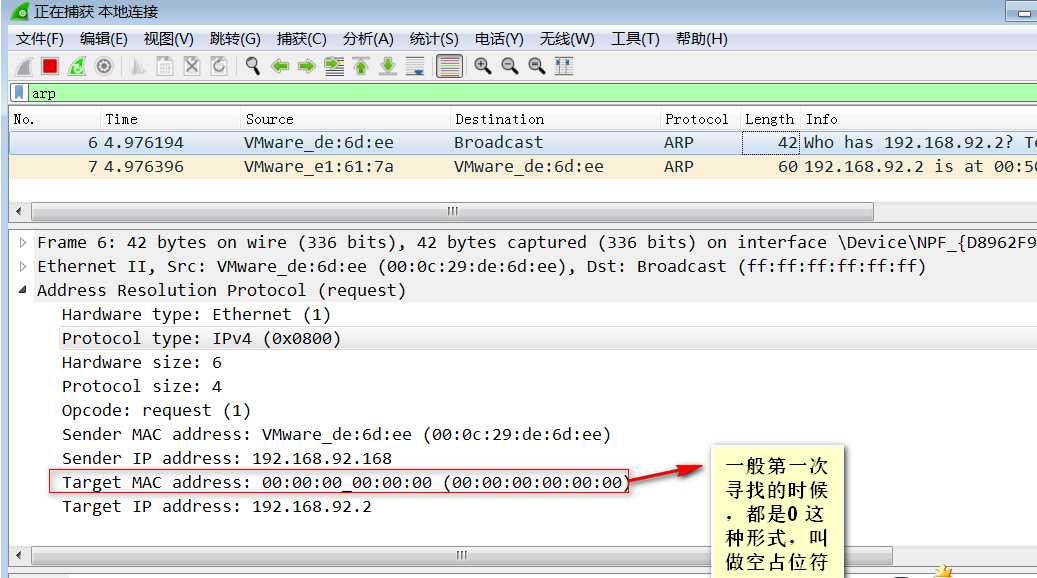Click the resize columns to content icon
The width and height of the screenshot is (1037, 578).
coord(564,66)
